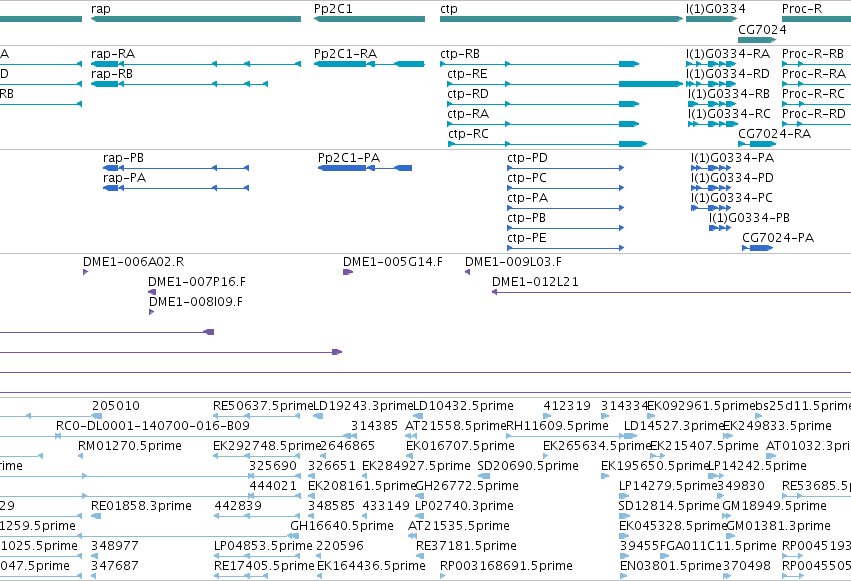Select EST feature 348977

click(x=115, y=546)
